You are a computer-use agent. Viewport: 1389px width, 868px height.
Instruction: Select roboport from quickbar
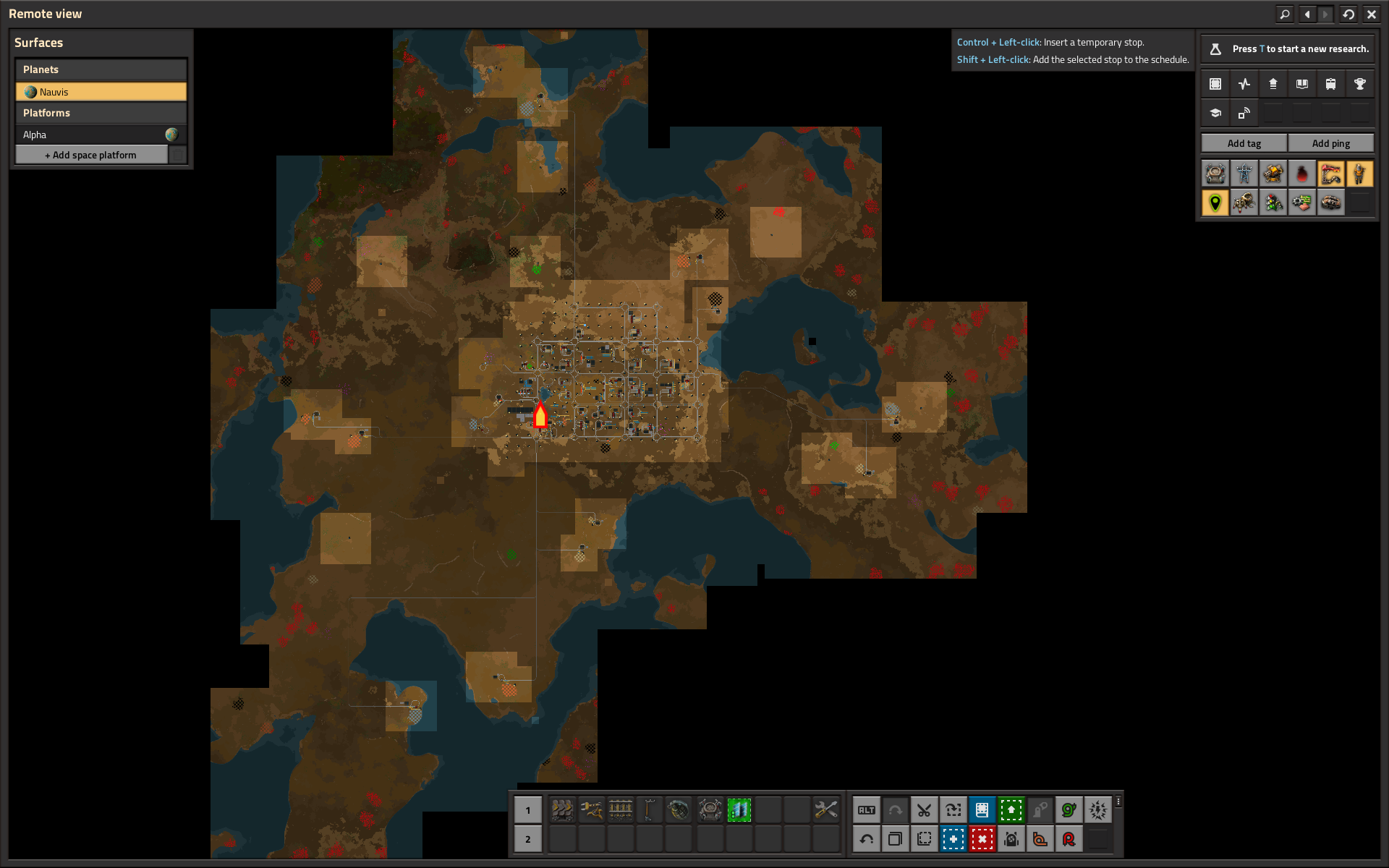pyautogui.click(x=710, y=810)
